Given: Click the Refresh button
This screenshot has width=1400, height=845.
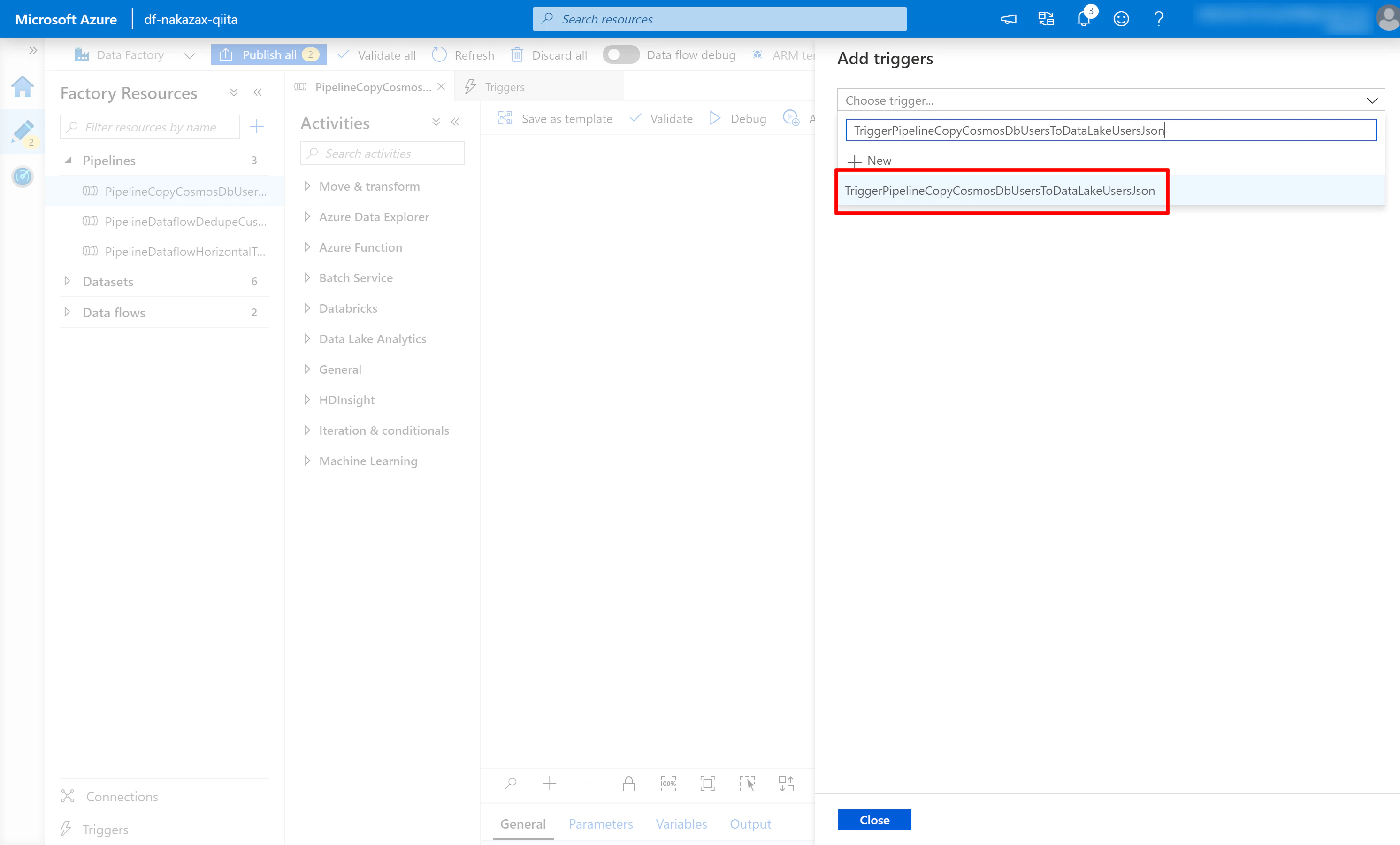Looking at the screenshot, I should pos(463,55).
